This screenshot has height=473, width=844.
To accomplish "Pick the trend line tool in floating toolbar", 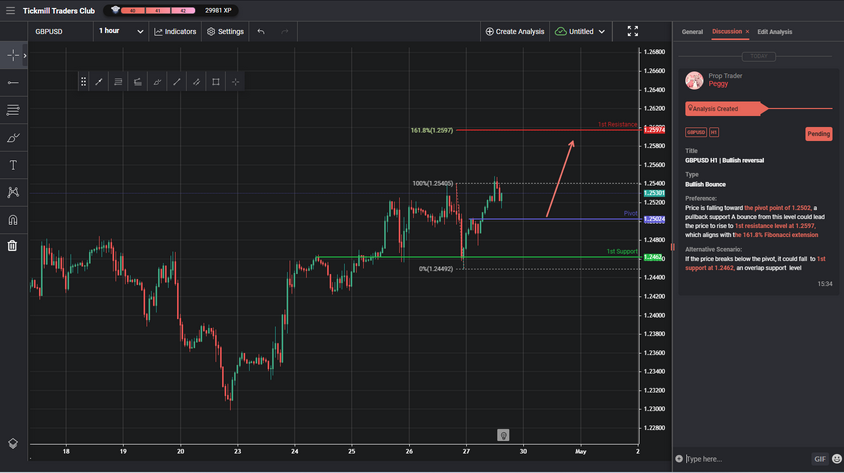I will 99,82.
